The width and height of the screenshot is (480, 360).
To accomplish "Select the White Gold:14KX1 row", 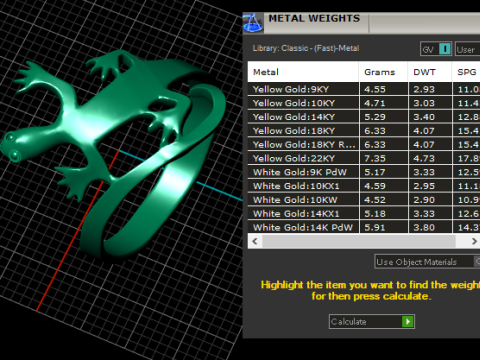I will coord(364,214).
